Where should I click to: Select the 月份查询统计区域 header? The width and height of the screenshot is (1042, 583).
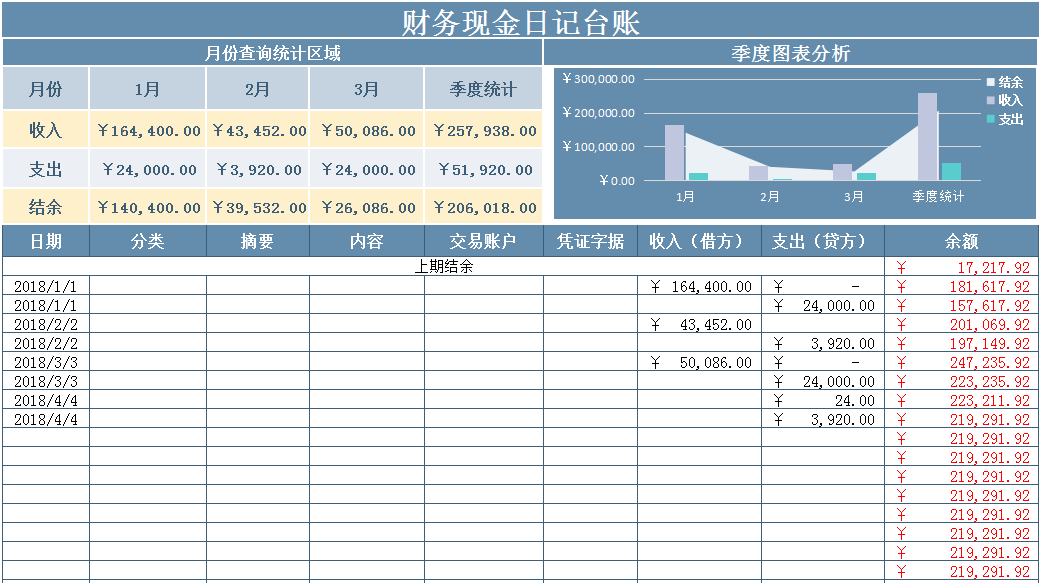[272, 53]
